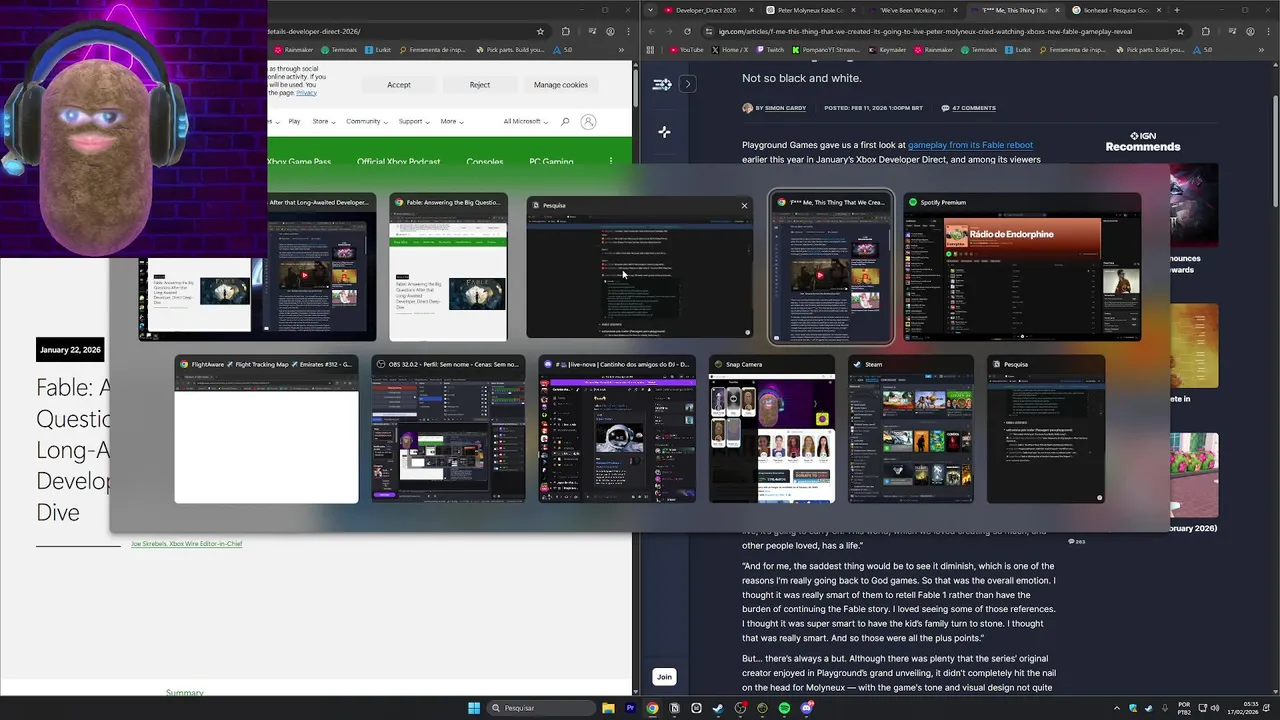The height and width of the screenshot is (720, 1280).
Task: Open Official Xbox Podcast nav item
Action: (x=398, y=161)
